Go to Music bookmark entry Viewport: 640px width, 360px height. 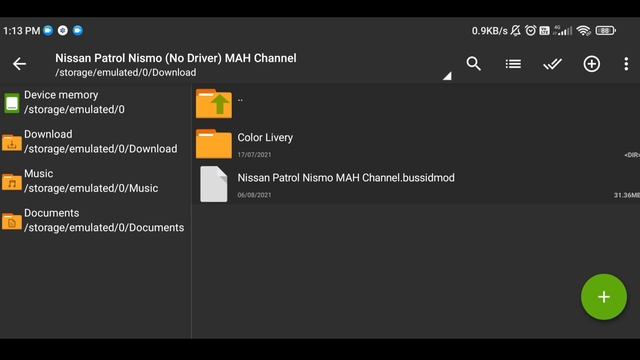(x=96, y=181)
